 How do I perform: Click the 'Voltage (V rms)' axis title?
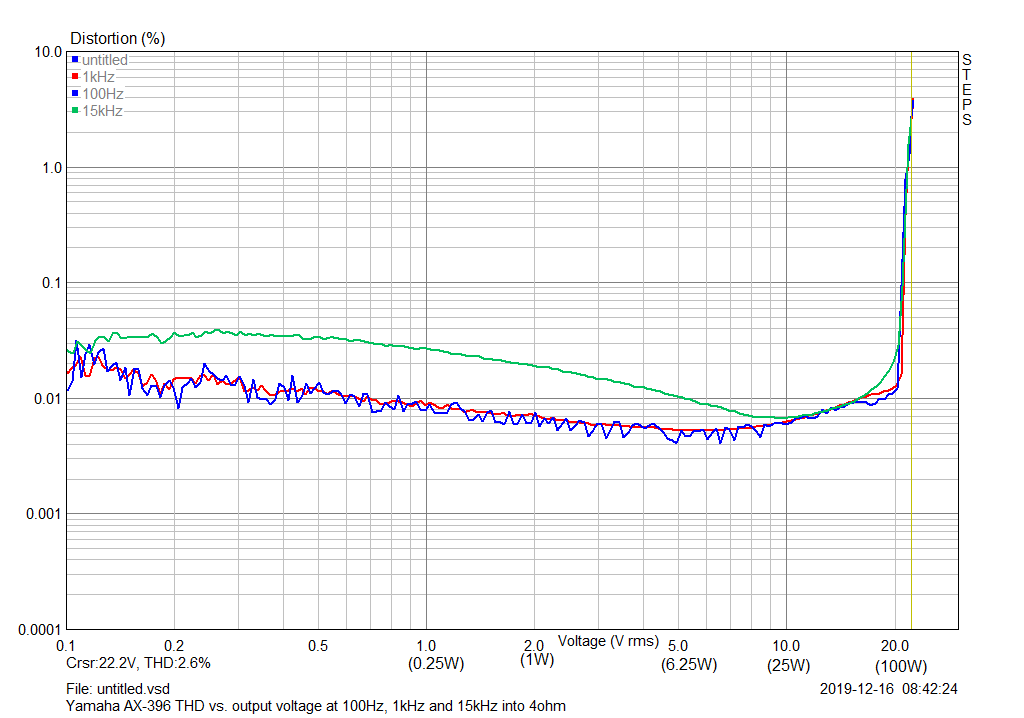[x=608, y=641]
